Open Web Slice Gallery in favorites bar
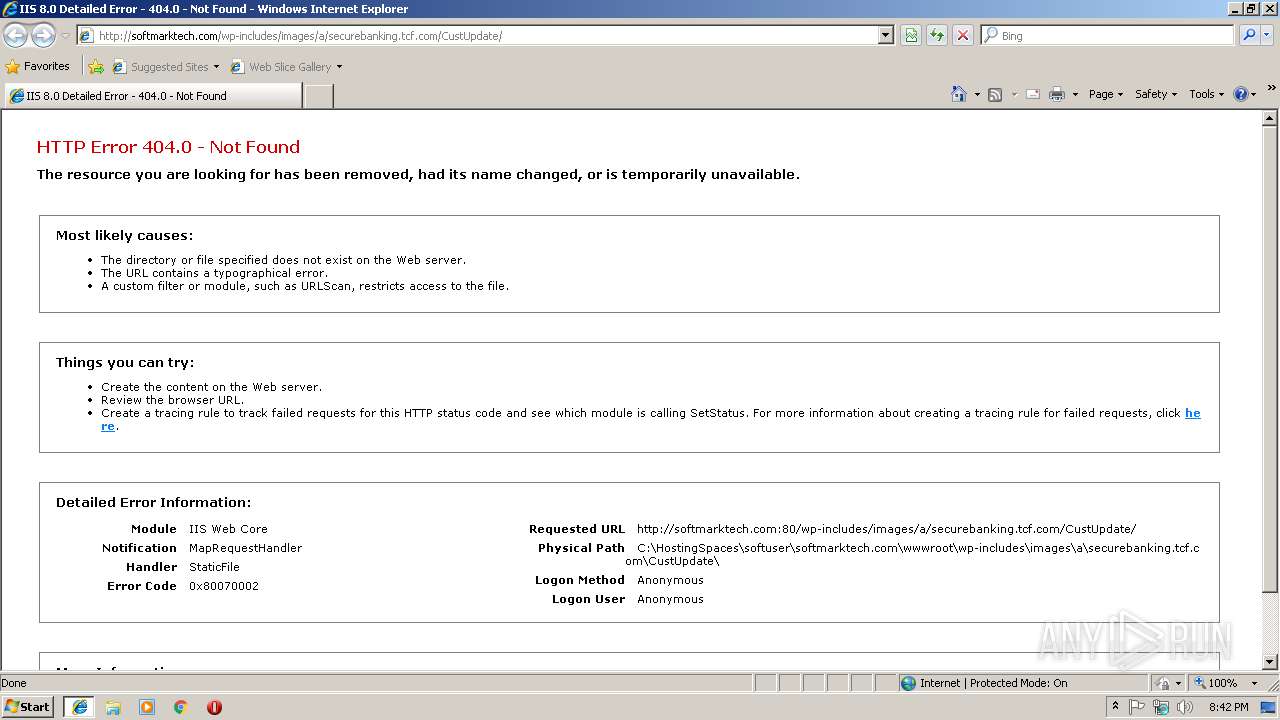Viewport: 1280px width, 720px height. tap(286, 67)
